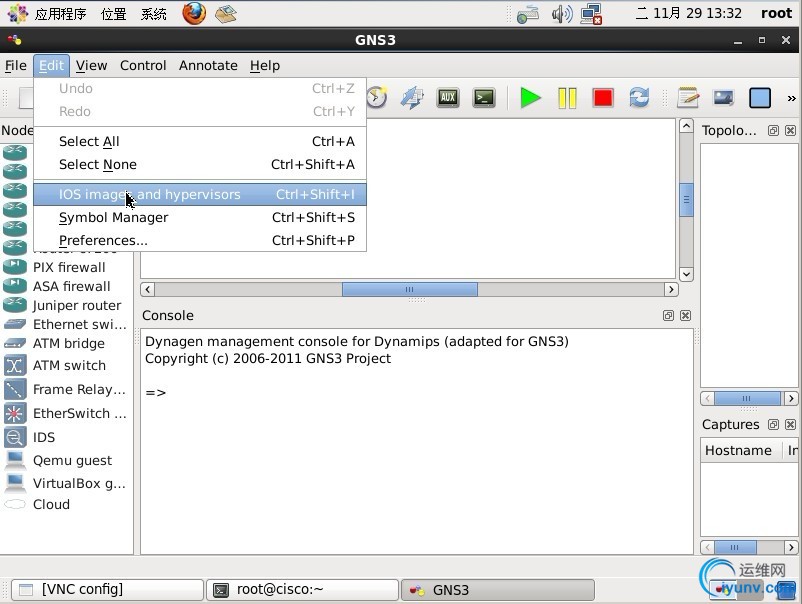Click the AUX console icon
Viewport: 802px width, 604px height.
(448, 98)
